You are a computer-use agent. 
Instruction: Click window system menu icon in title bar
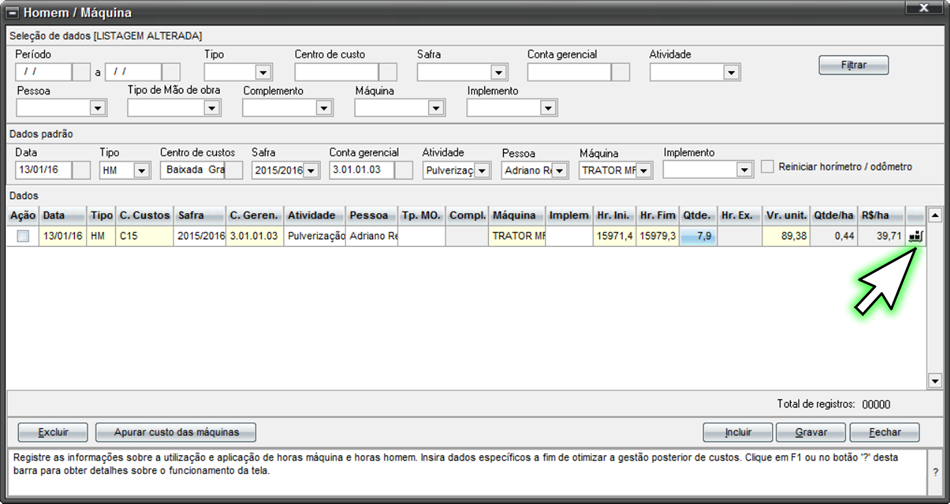coord(12,13)
